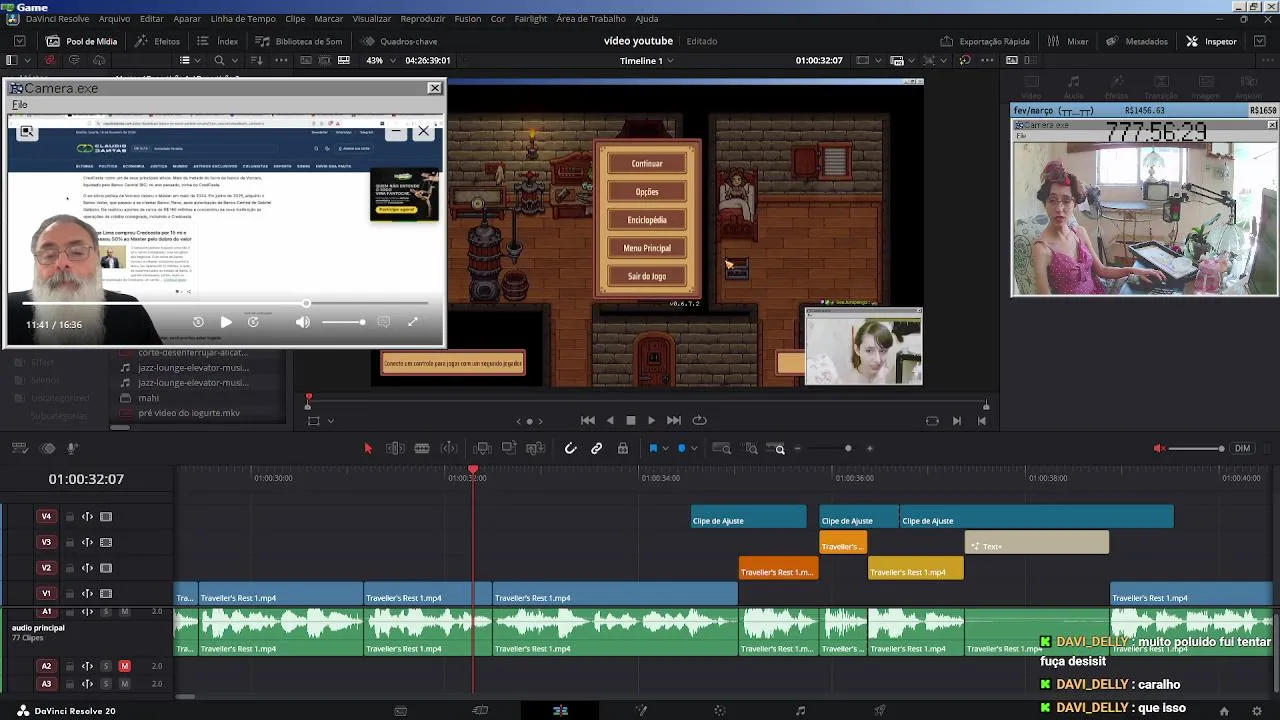Image resolution: width=1280 pixels, height=720 pixels.
Task: Disable video track V3 filmstrip toggle
Action: click(106, 543)
